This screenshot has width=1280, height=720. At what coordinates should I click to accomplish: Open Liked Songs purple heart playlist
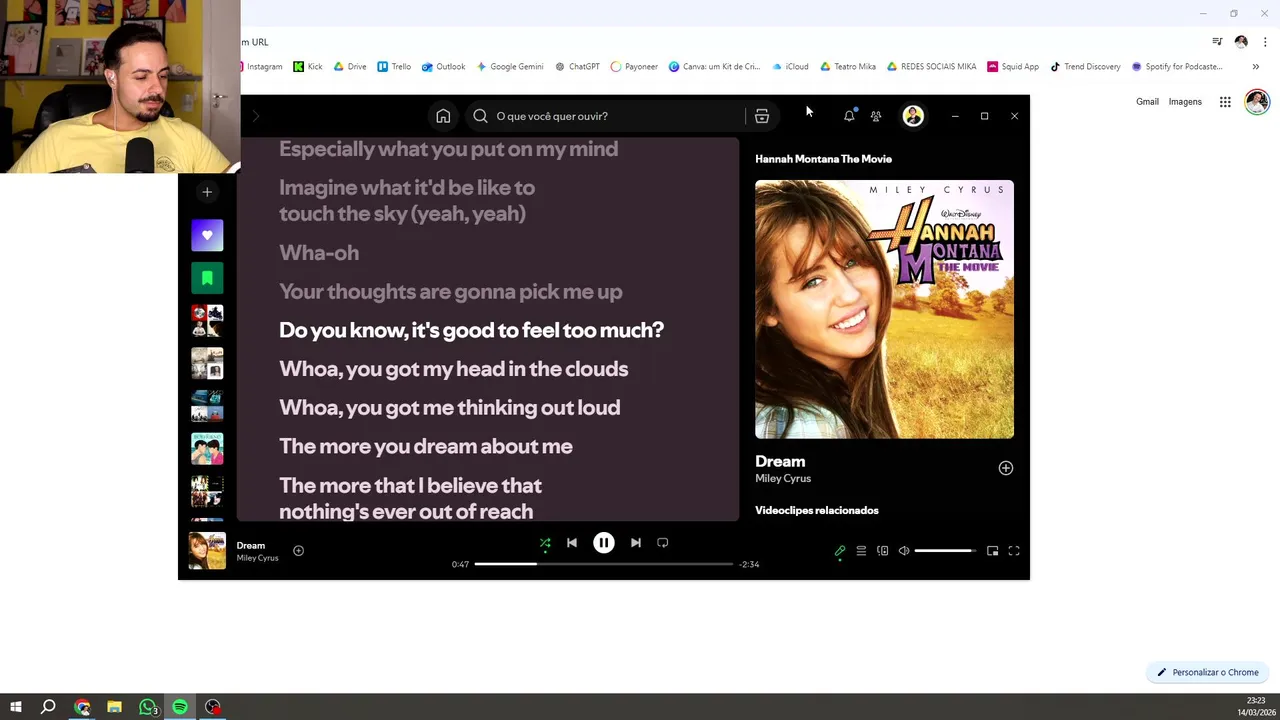207,235
